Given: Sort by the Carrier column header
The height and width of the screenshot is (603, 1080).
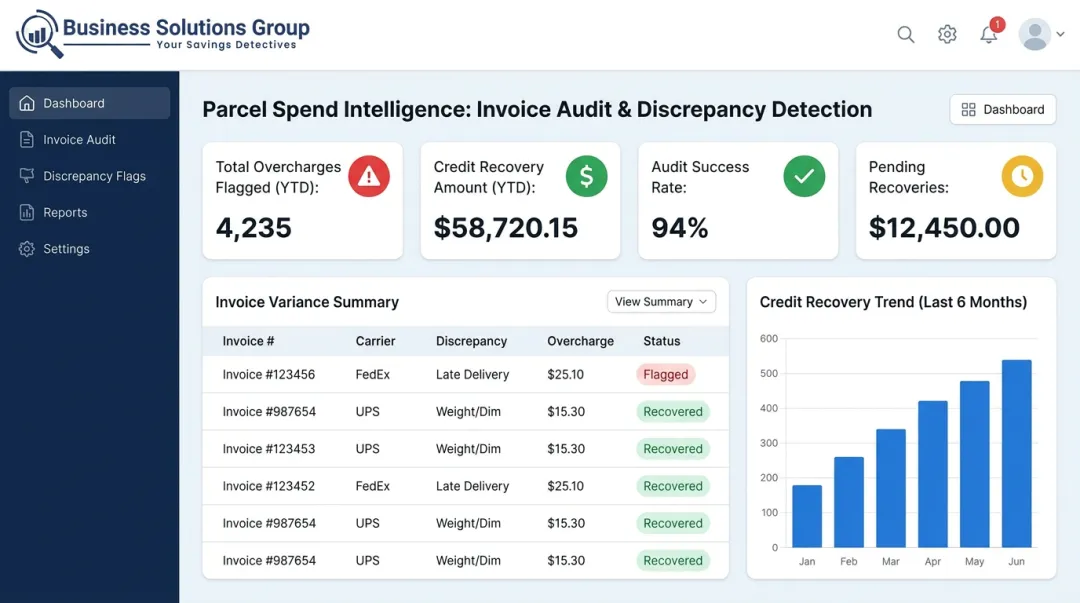Looking at the screenshot, I should tap(375, 341).
